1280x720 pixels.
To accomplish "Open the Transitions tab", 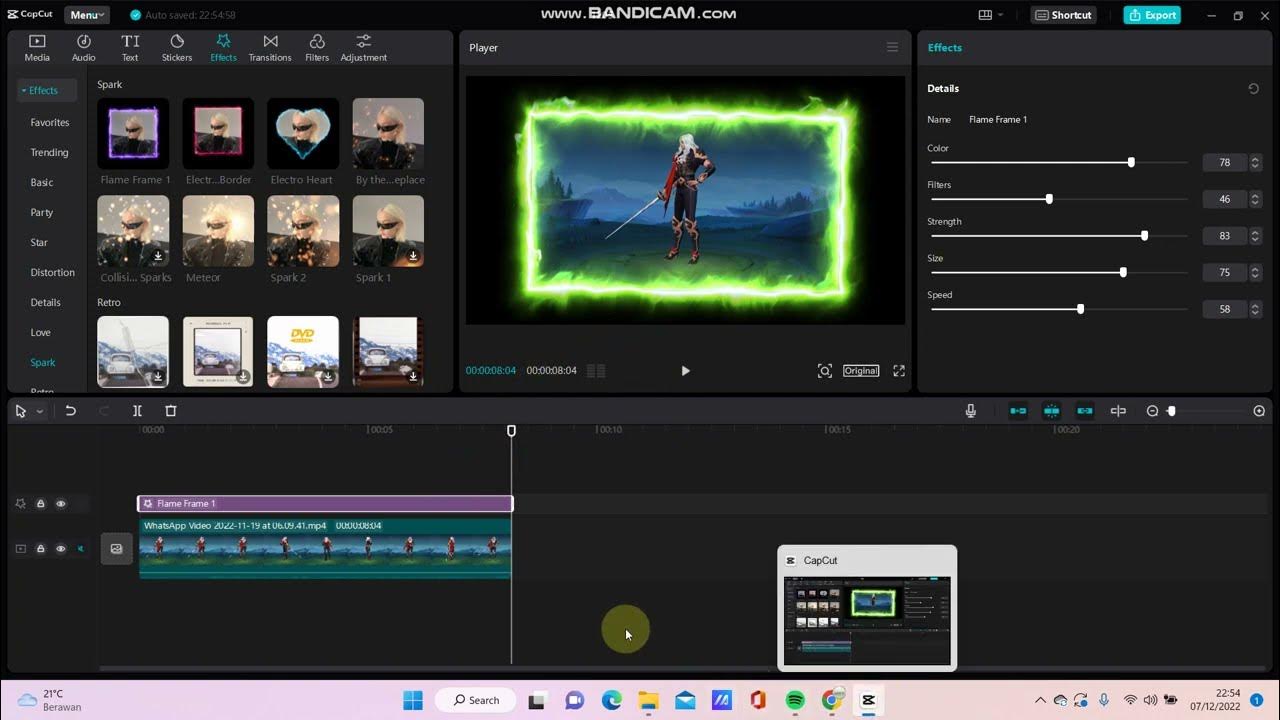I will (270, 47).
